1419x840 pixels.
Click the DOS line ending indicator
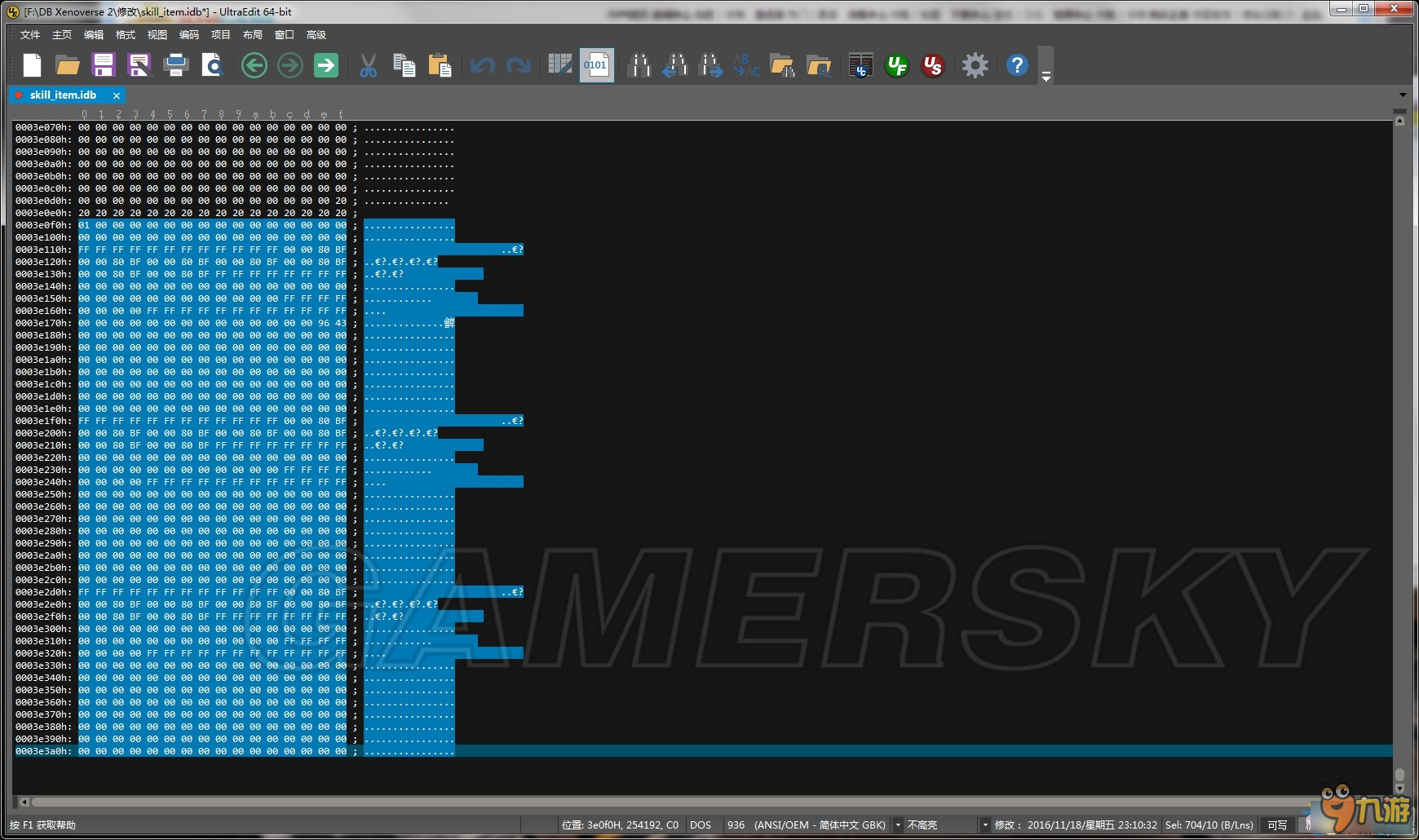pos(701,825)
